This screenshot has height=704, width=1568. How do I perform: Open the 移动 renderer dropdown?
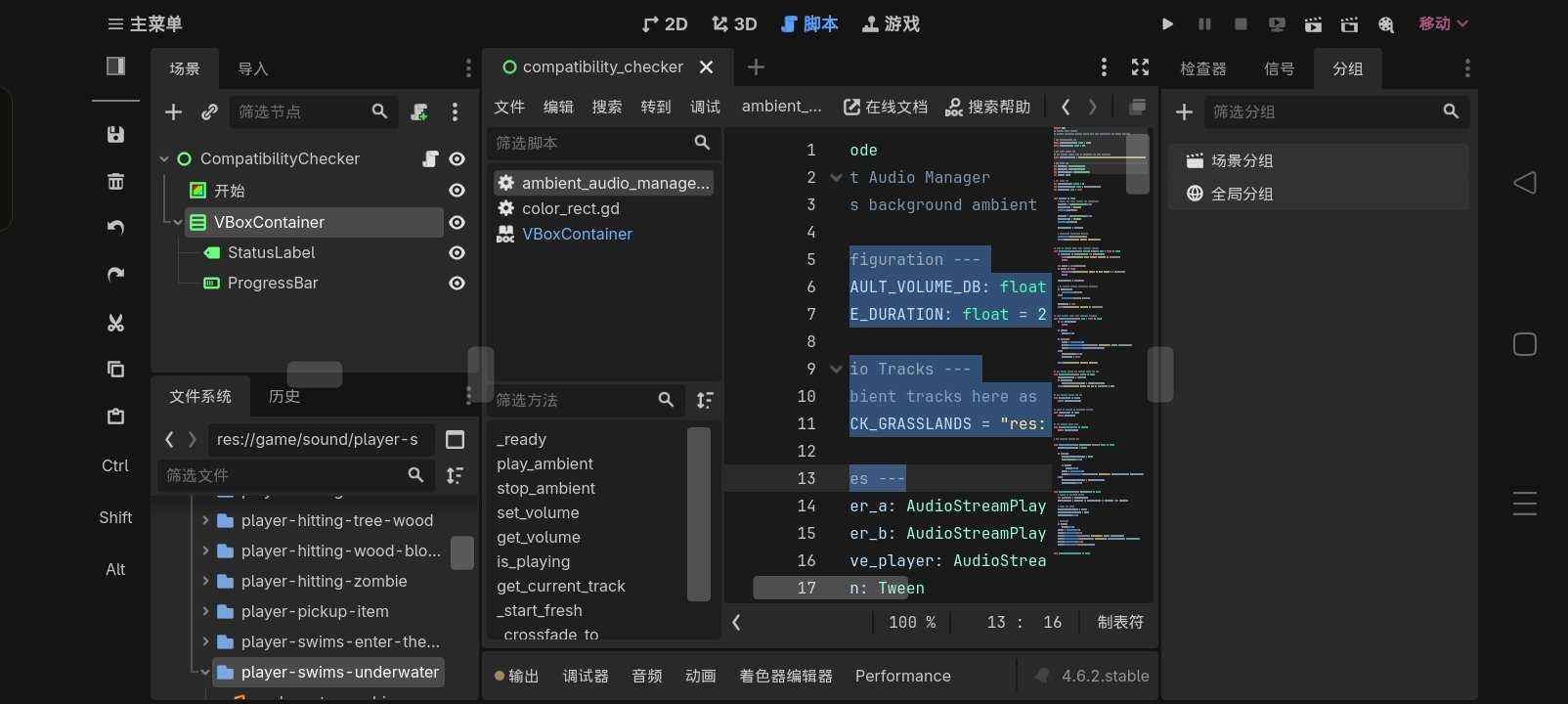coord(1443,23)
